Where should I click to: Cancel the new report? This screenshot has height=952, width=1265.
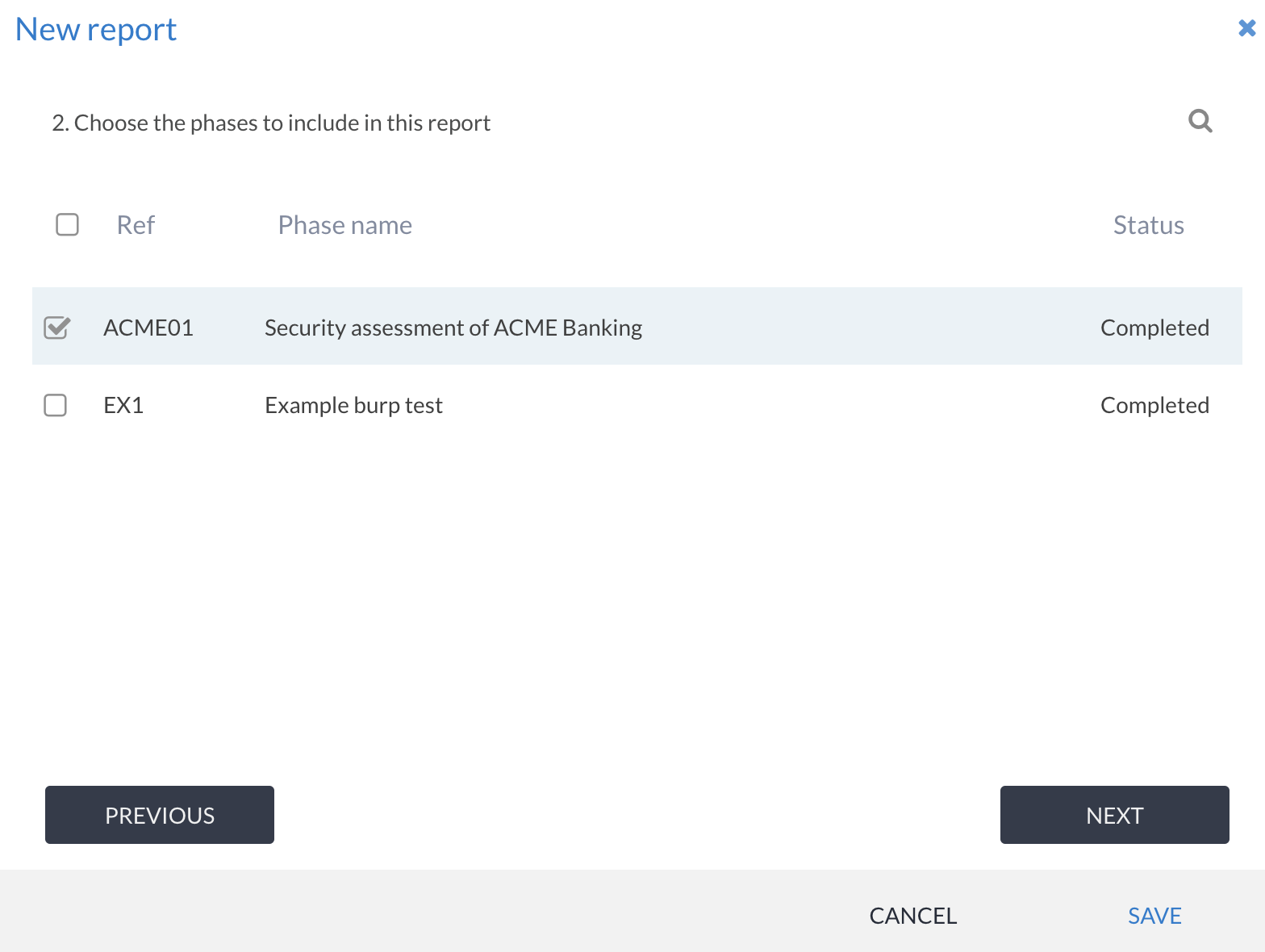[912, 916]
